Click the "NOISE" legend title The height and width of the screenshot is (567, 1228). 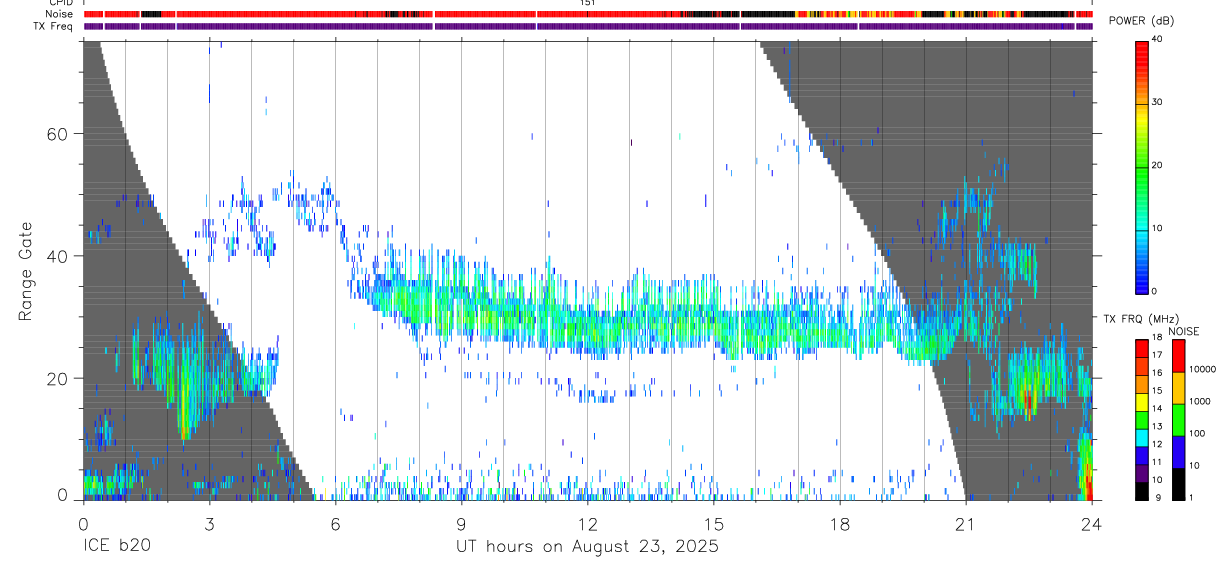click(x=1183, y=331)
